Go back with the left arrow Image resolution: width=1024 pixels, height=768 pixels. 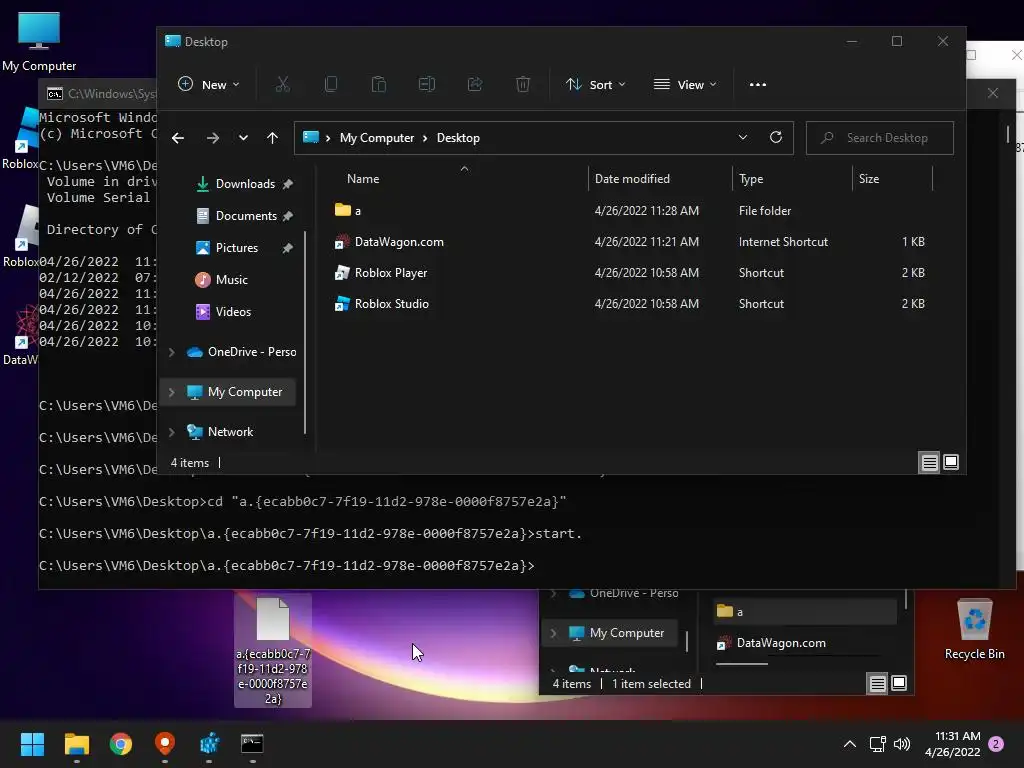178,138
